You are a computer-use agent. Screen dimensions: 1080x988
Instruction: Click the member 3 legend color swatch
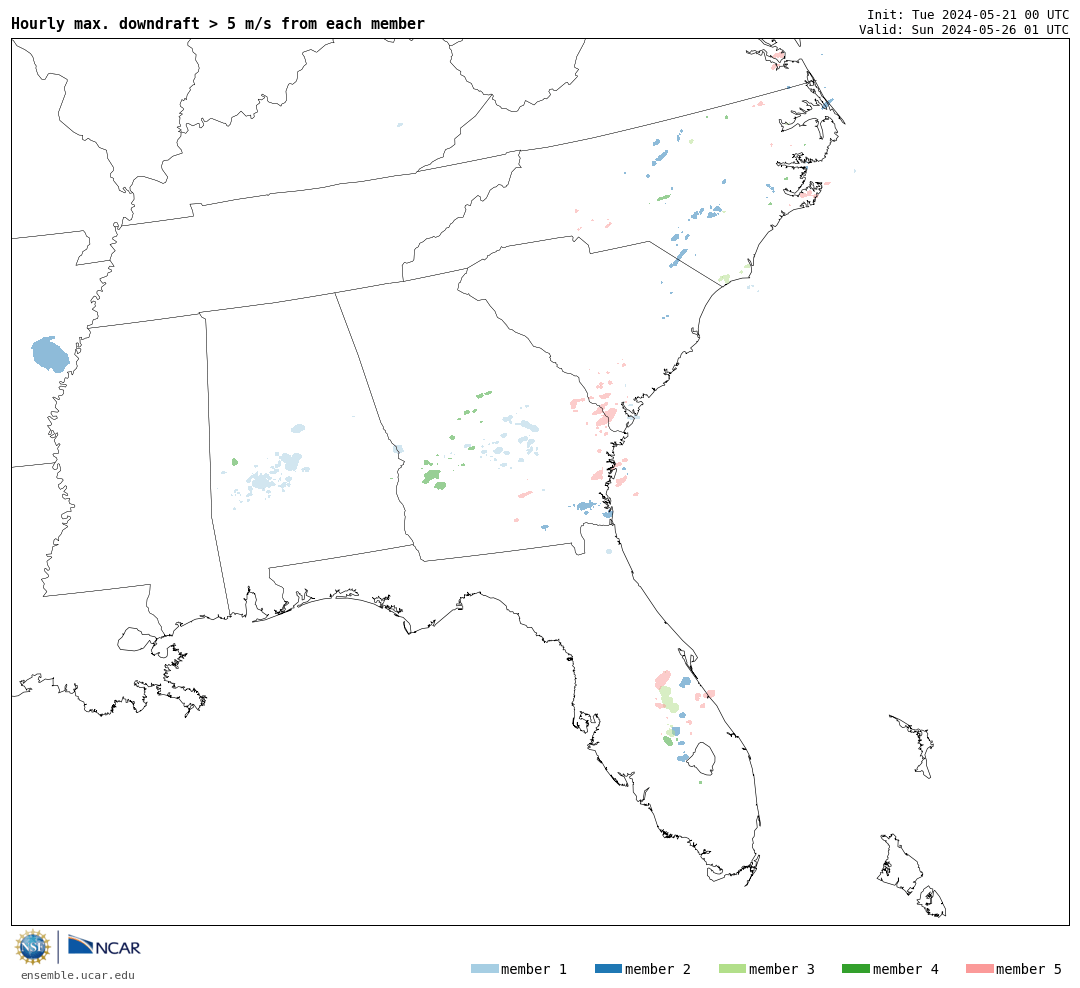732,968
